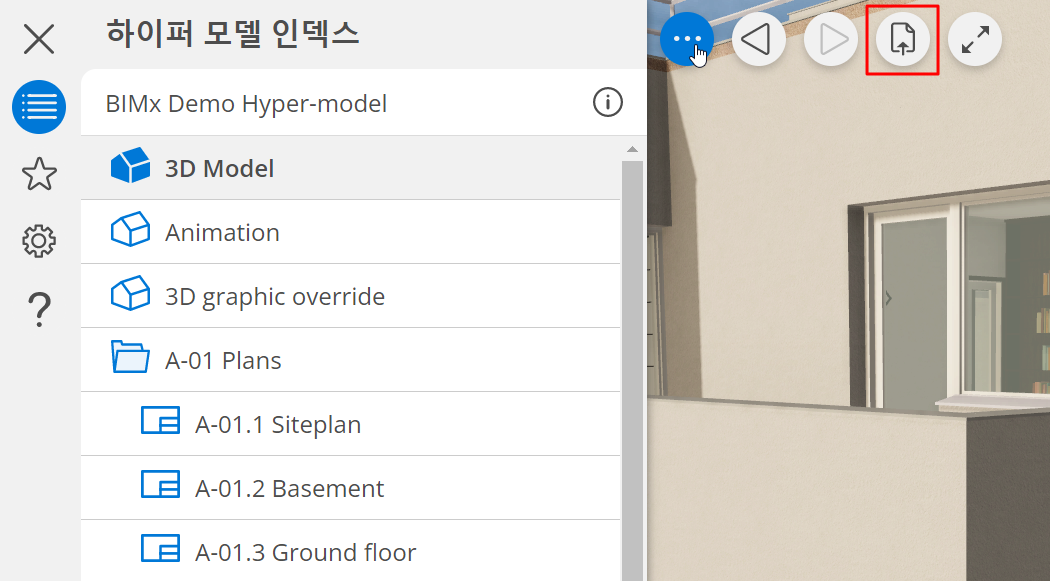Close the hyper-model index panel

(x=39, y=40)
